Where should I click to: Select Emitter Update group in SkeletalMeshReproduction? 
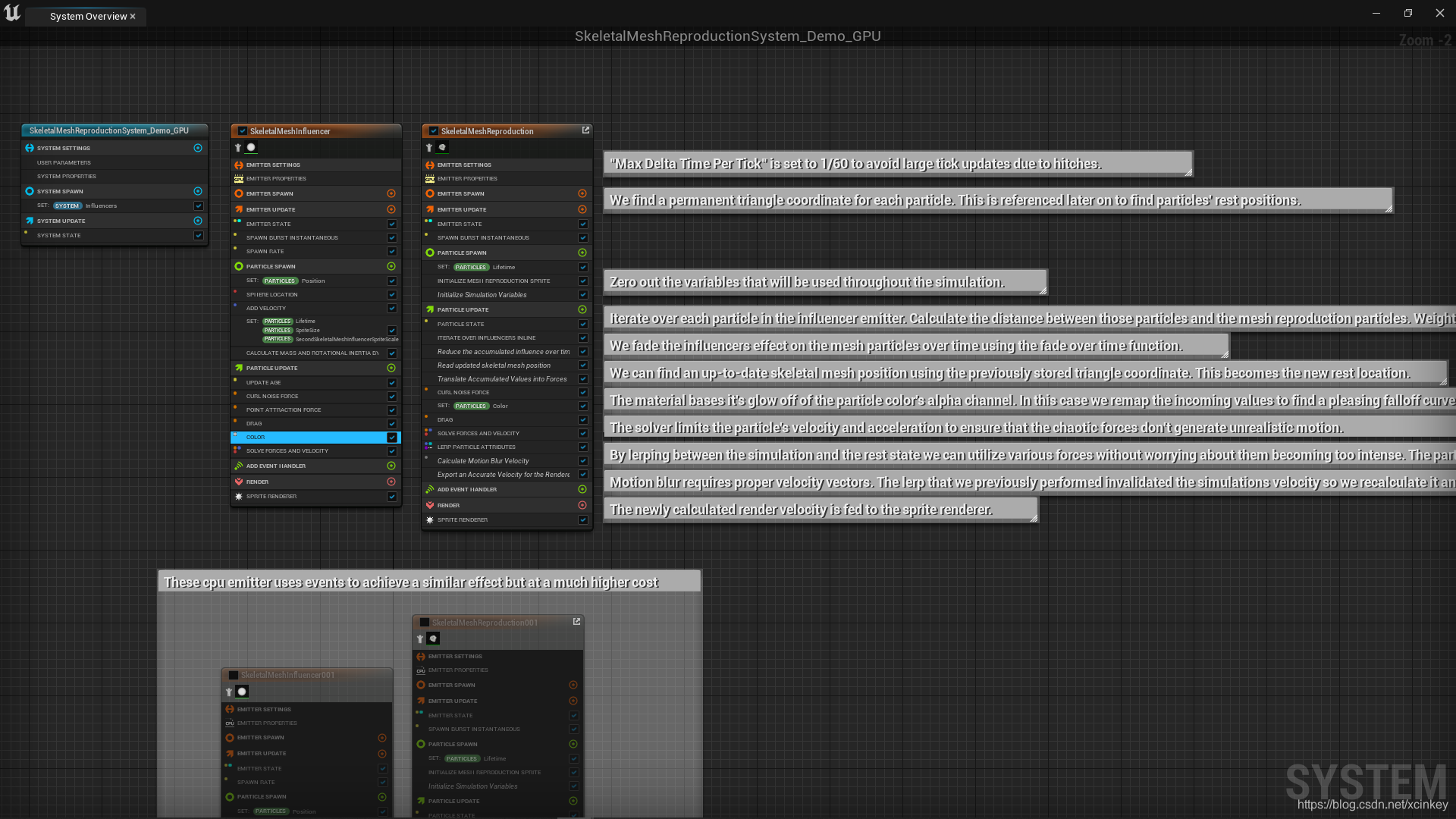tap(462, 209)
